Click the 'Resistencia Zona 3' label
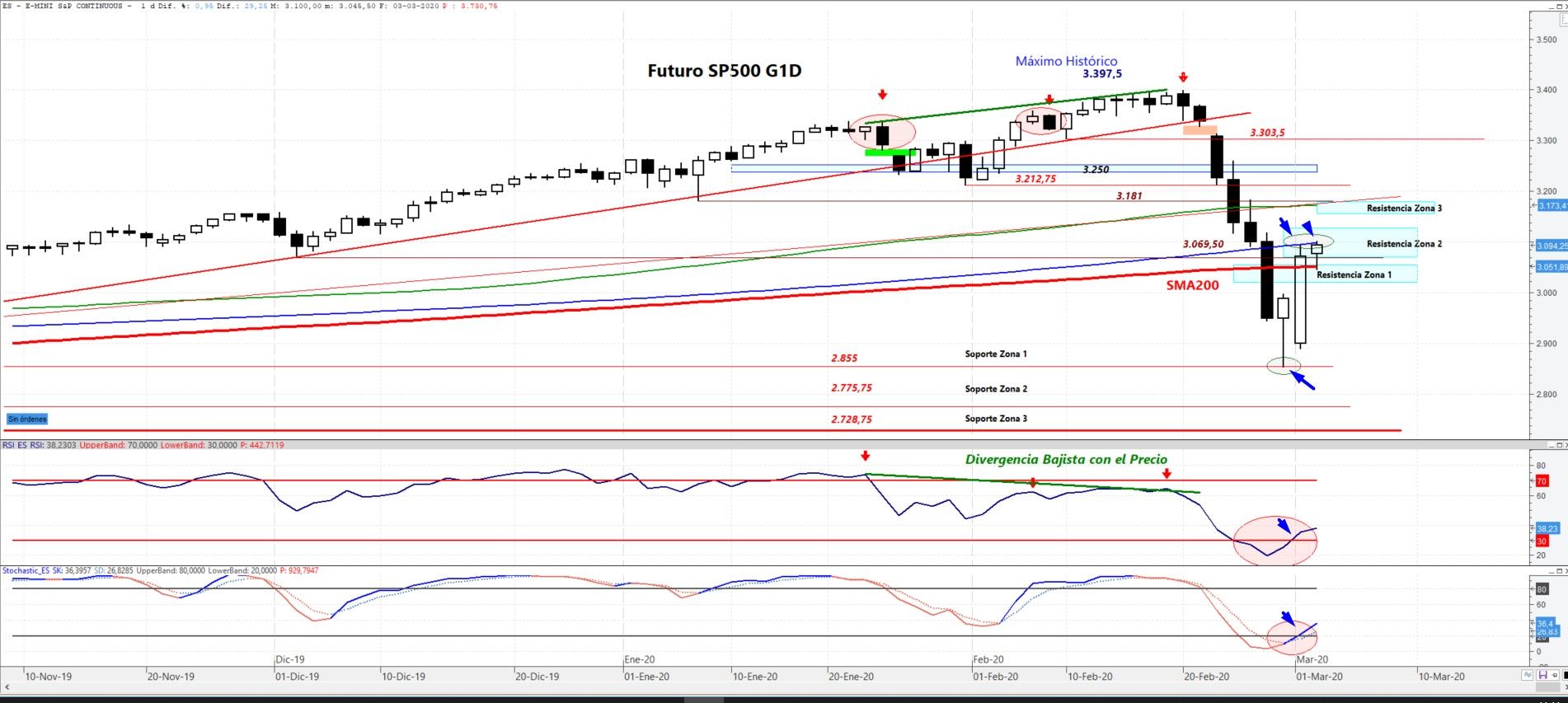This screenshot has width=1568, height=703. coord(1404,209)
